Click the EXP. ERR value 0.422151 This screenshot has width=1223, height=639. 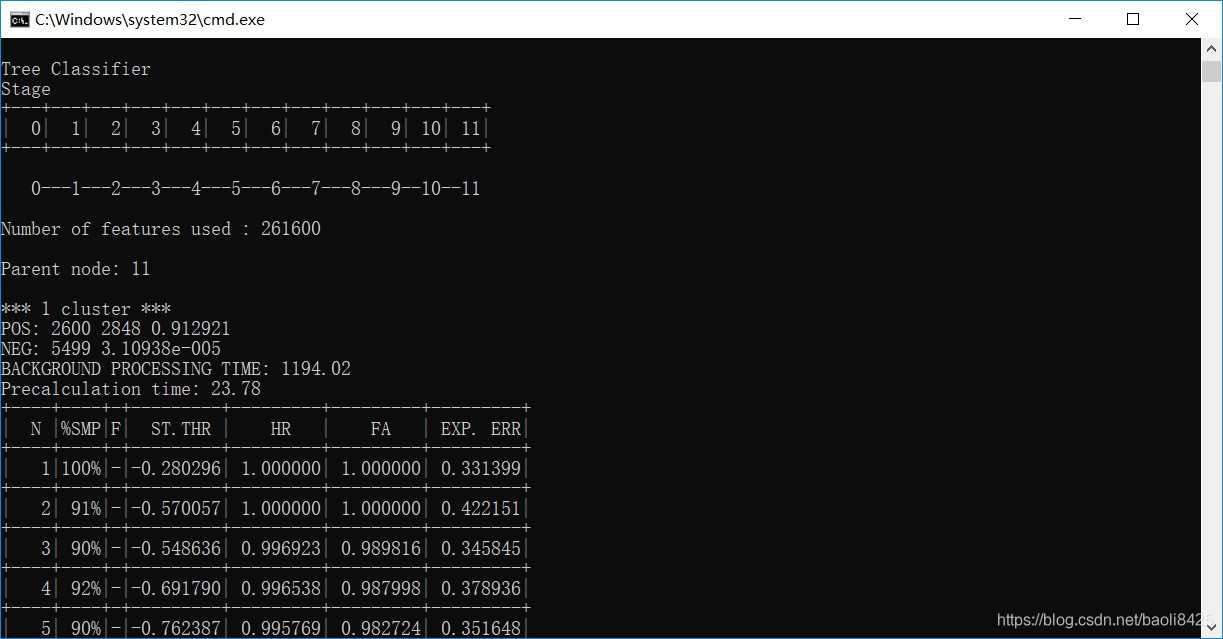(x=481, y=509)
